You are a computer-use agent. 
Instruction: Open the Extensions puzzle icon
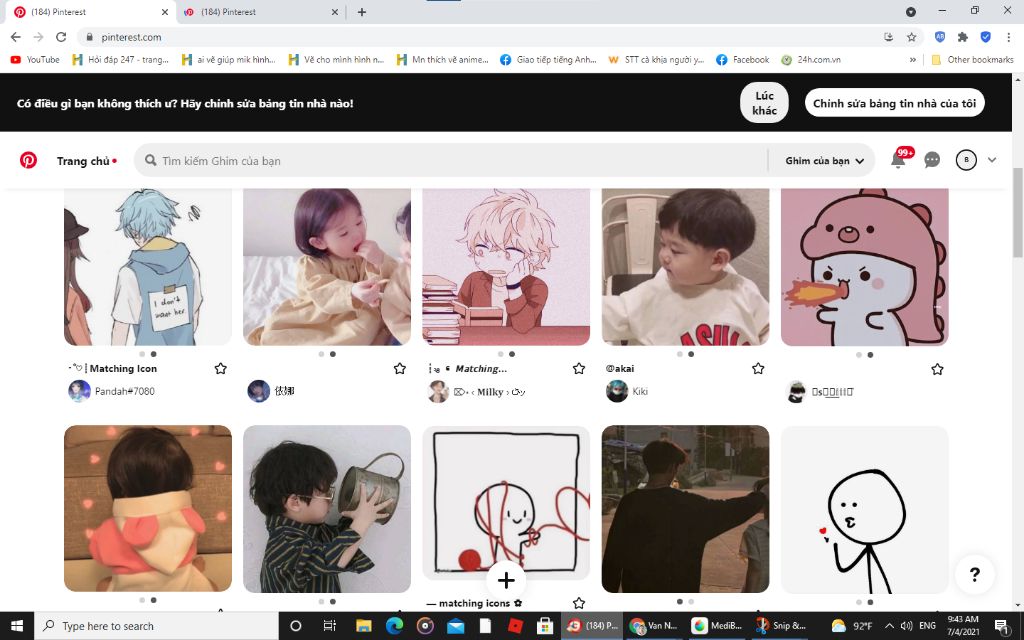(963, 37)
